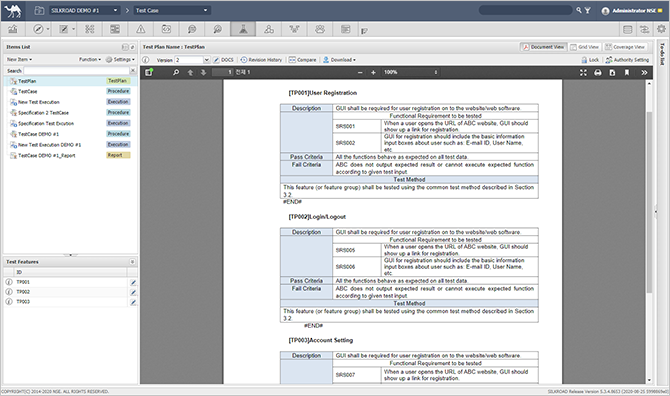
Task: Open Authority Setting
Action: tap(627, 60)
